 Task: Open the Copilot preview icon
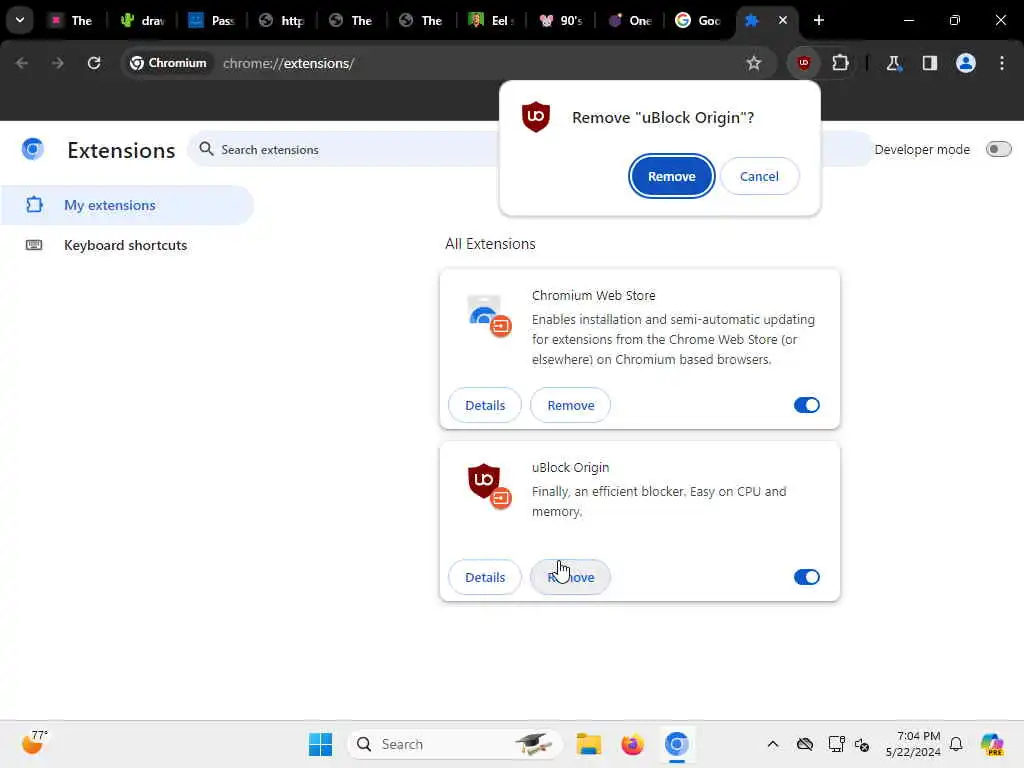tap(992, 744)
